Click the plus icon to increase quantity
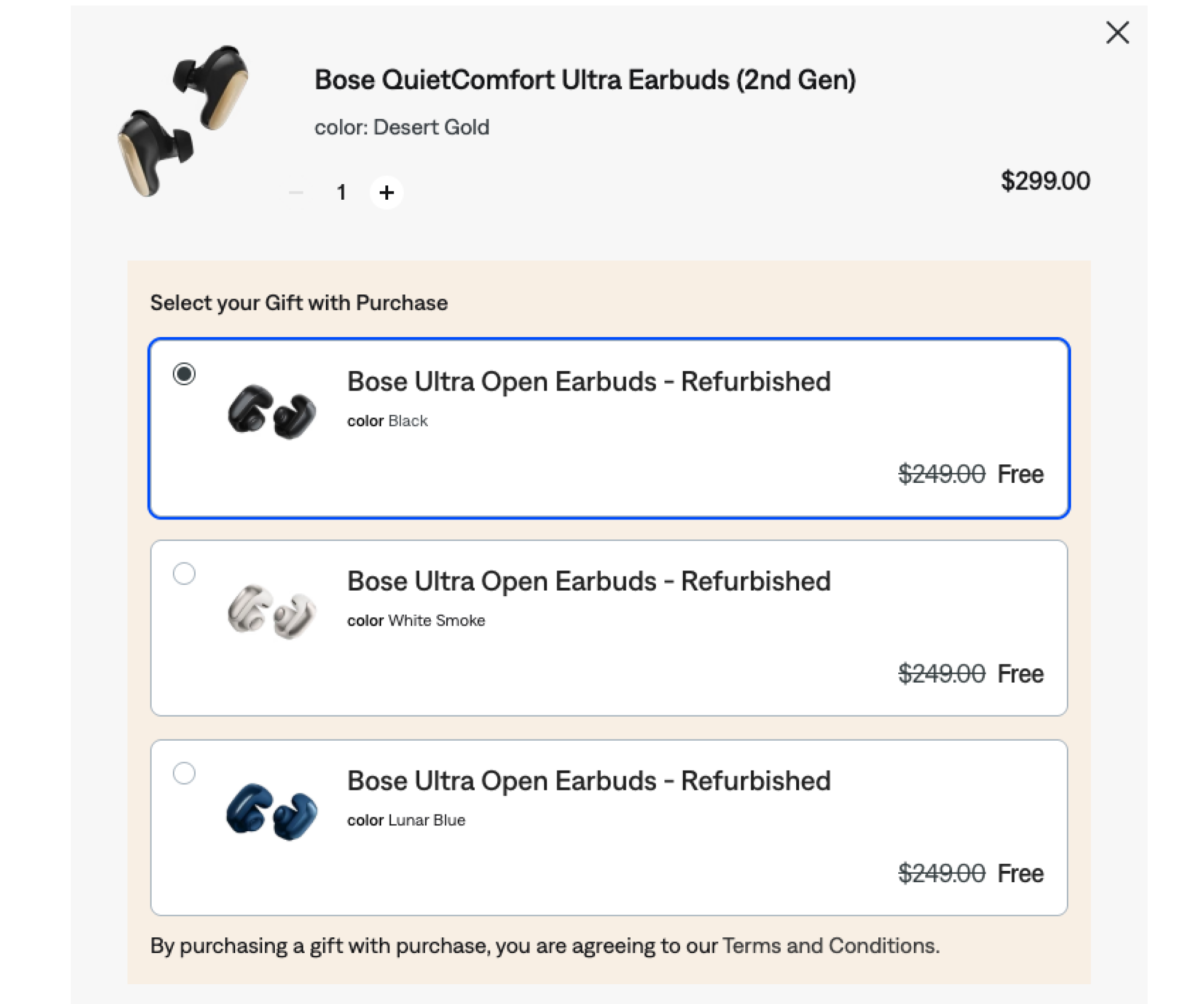The width and height of the screenshot is (1200, 1004). pos(386,192)
